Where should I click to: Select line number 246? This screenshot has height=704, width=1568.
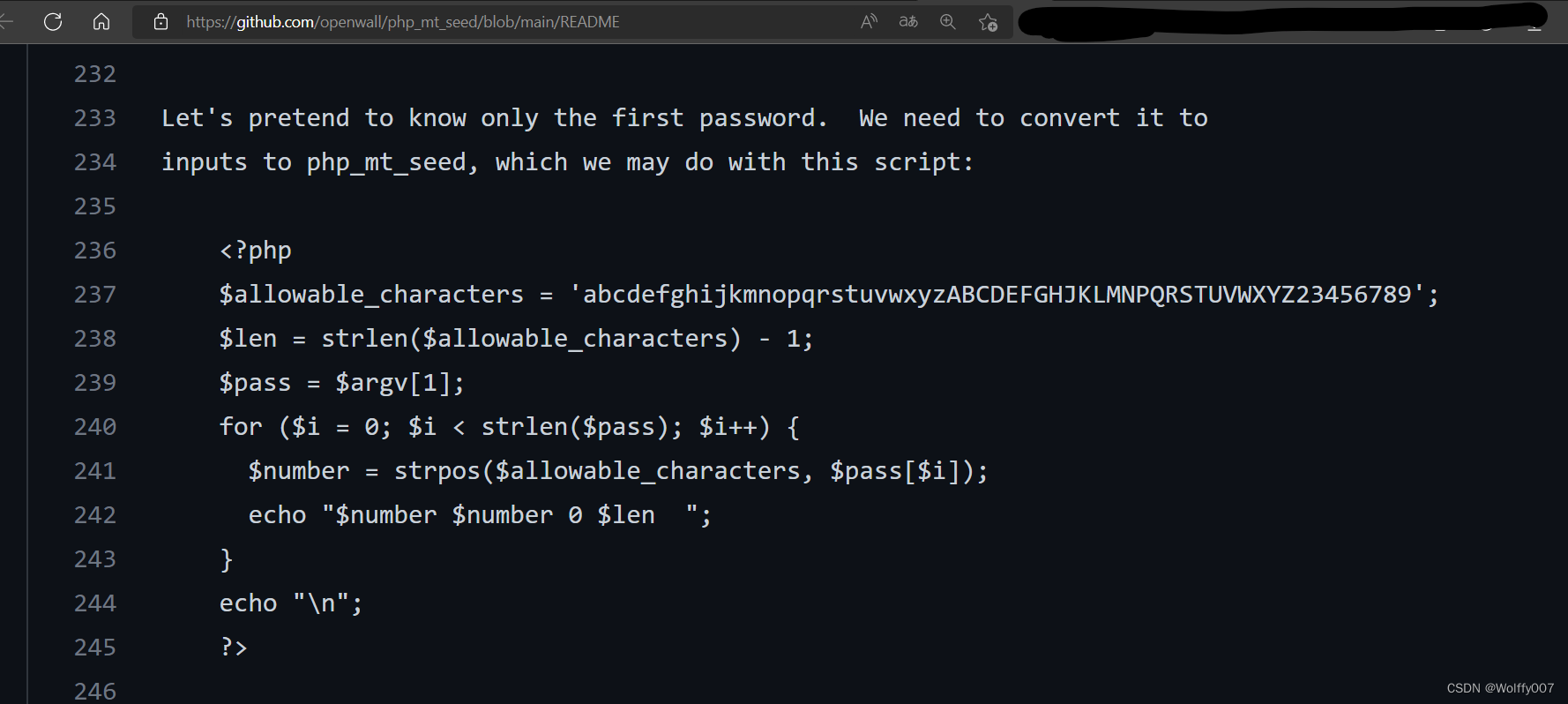(x=95, y=691)
